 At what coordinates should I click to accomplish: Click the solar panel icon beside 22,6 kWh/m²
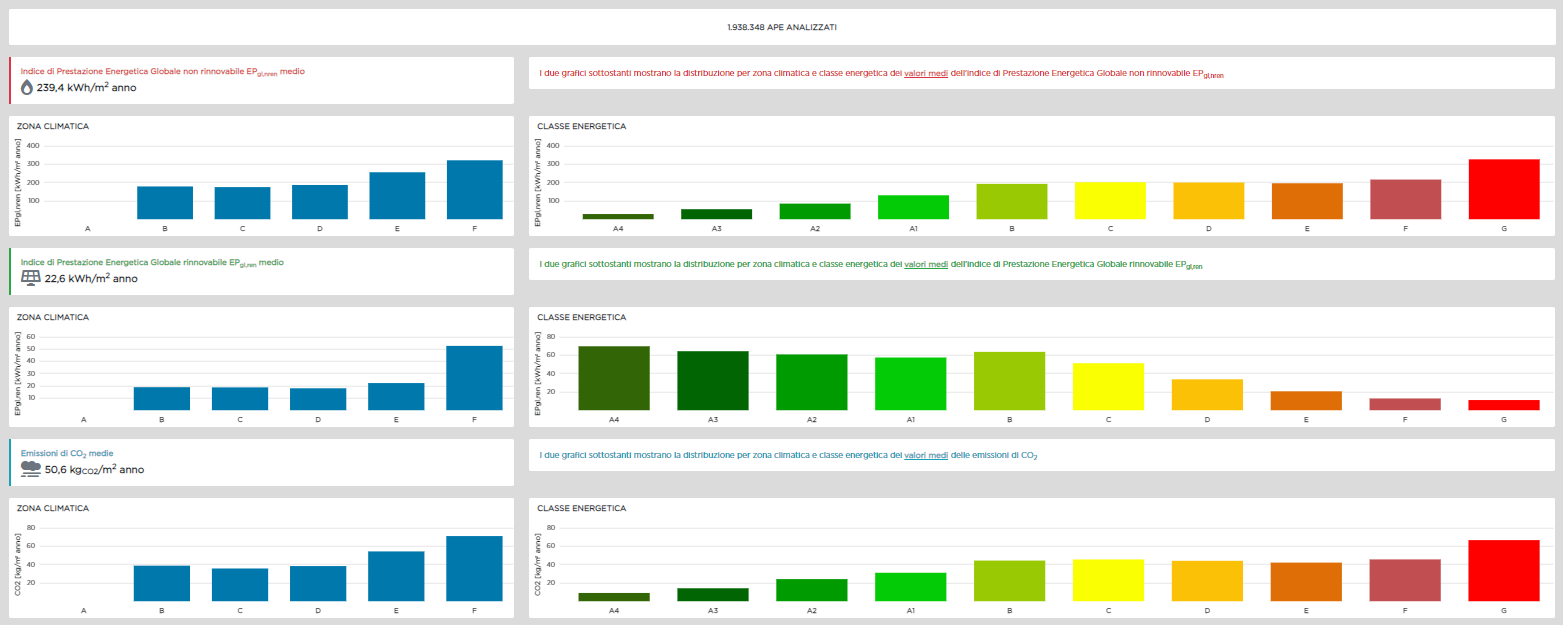[x=31, y=278]
